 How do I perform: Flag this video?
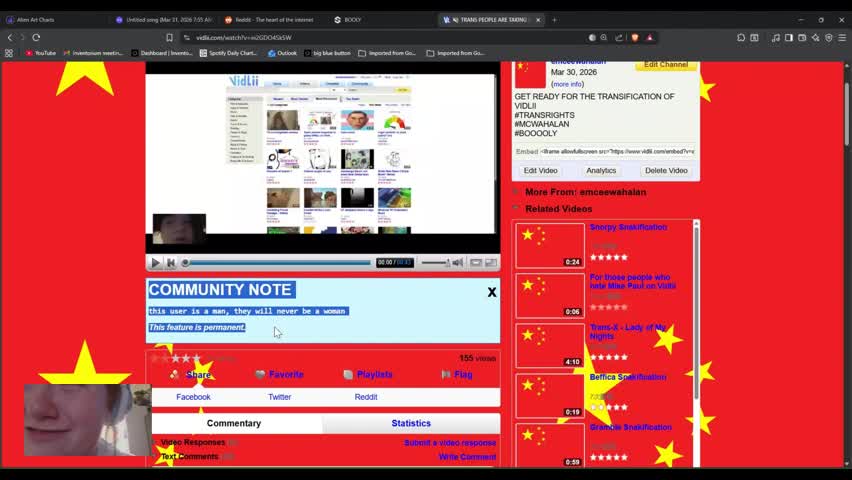pyautogui.click(x=457, y=375)
